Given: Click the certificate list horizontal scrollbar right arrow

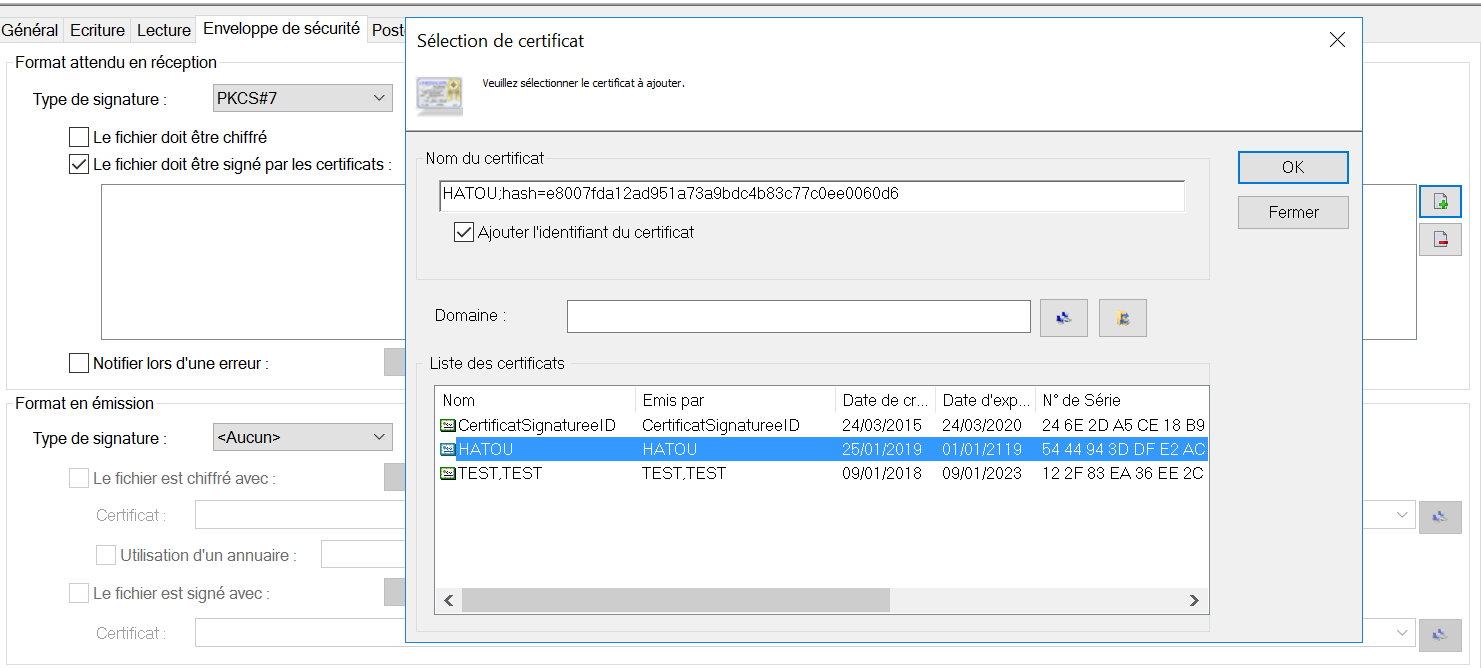Looking at the screenshot, I should (x=1193, y=600).
